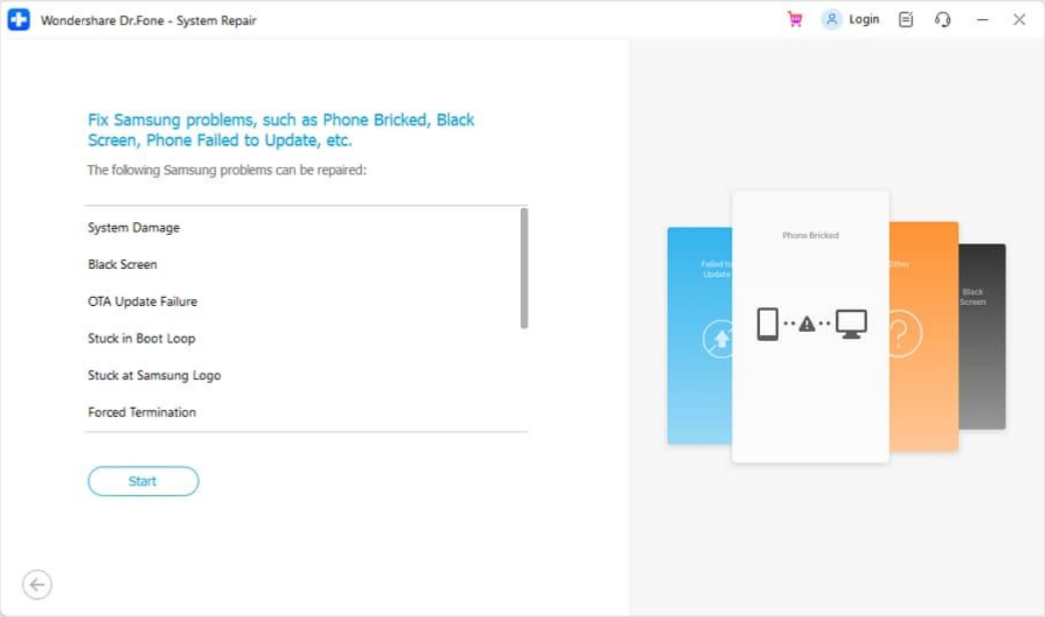Choose OTA Update Failure list entry
1045x617 pixels.
coord(142,302)
